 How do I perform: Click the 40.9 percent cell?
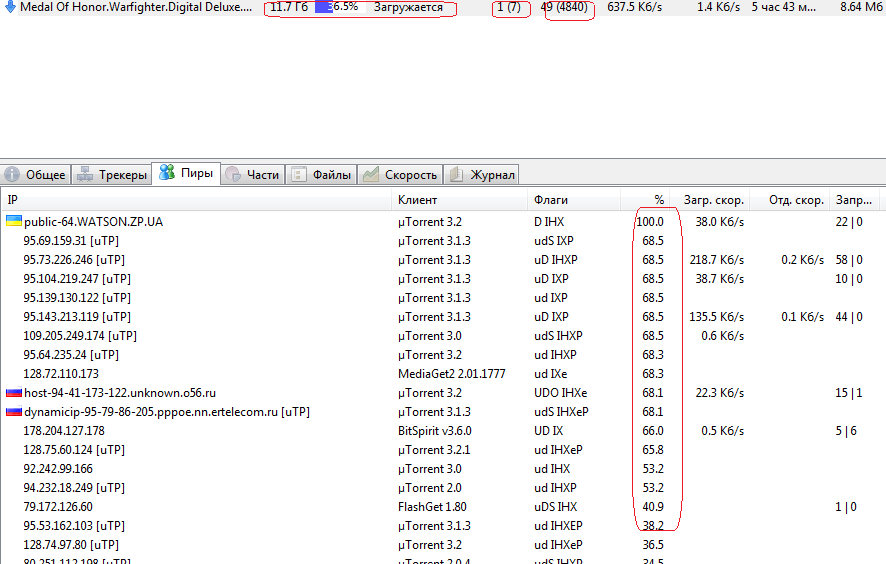coord(653,506)
